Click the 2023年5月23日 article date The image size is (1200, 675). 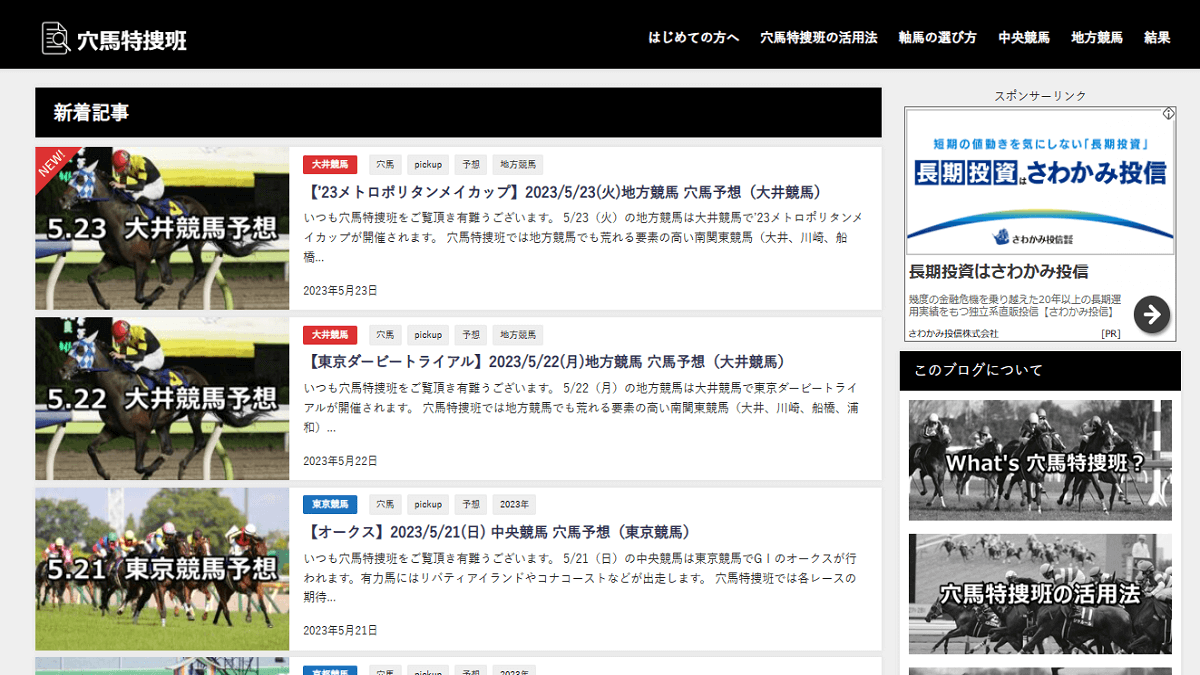click(340, 291)
